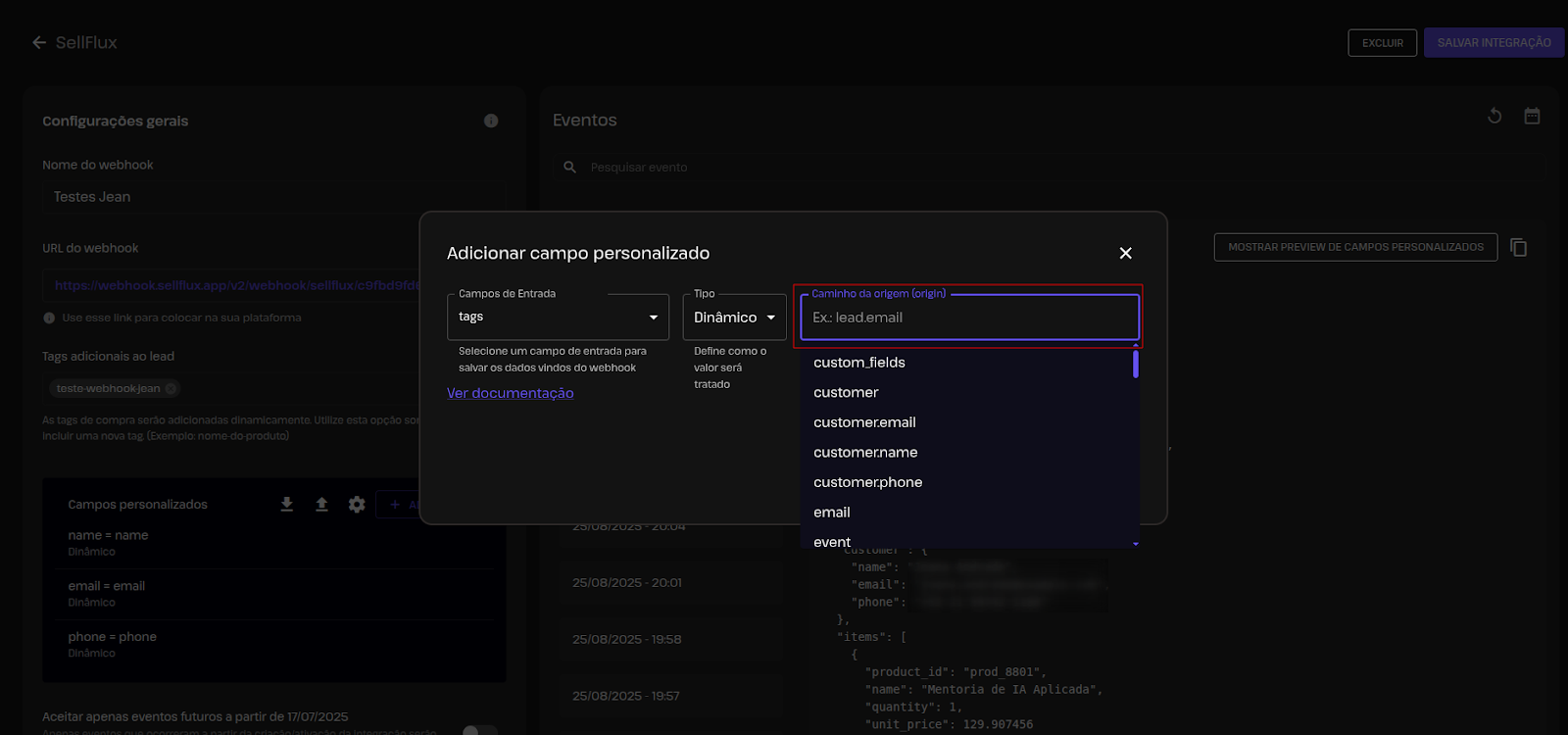Toggle accept only future events switch
Screen dimensions: 1568x735
point(479,730)
